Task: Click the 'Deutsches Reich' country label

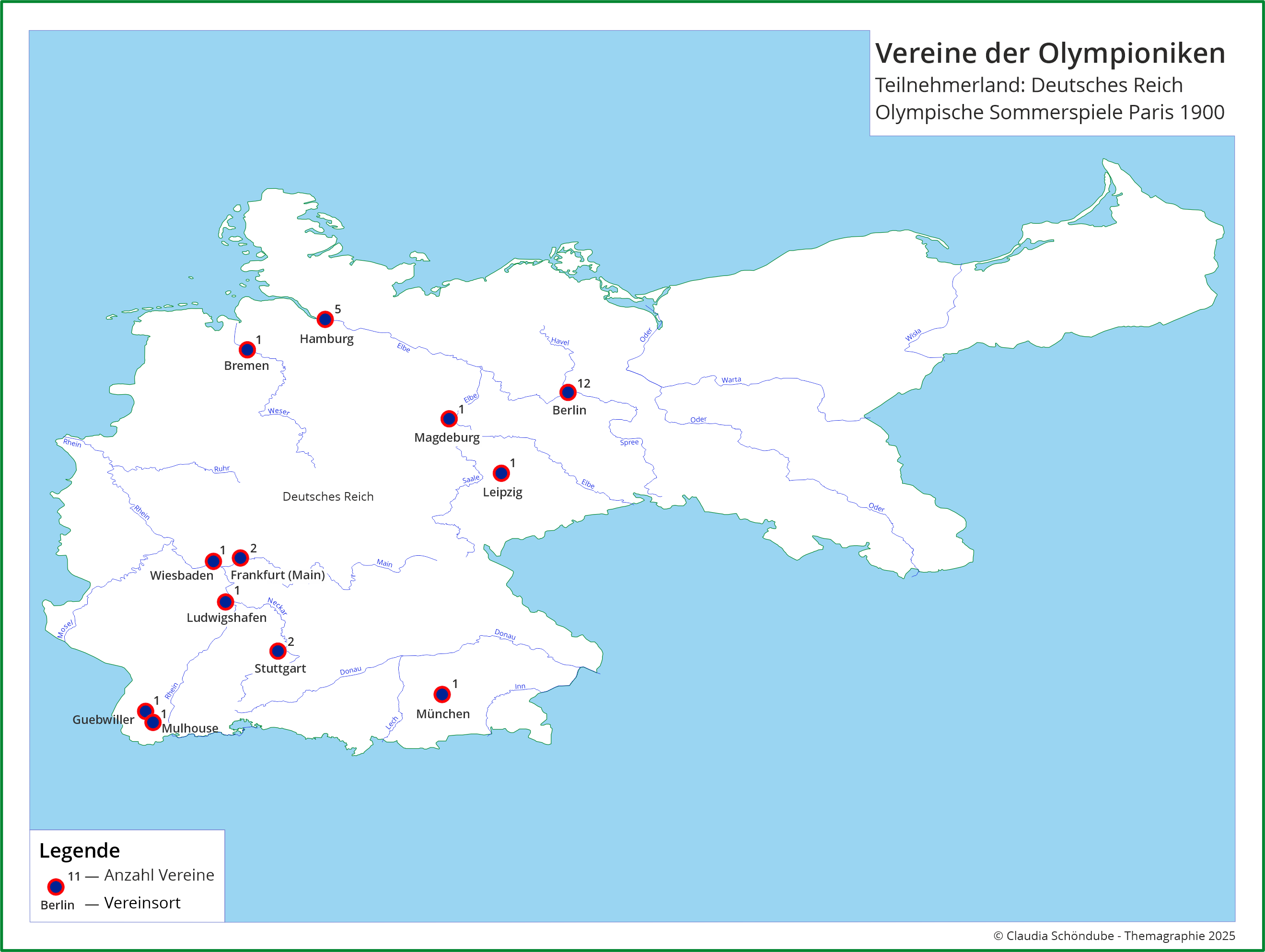Action: 328,496
